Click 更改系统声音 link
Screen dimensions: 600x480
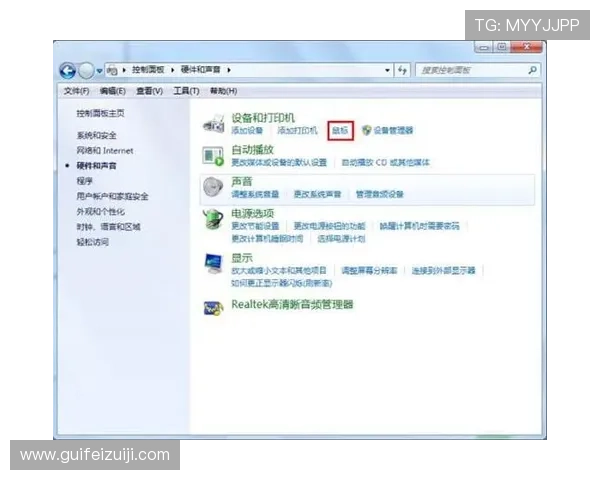(317, 194)
